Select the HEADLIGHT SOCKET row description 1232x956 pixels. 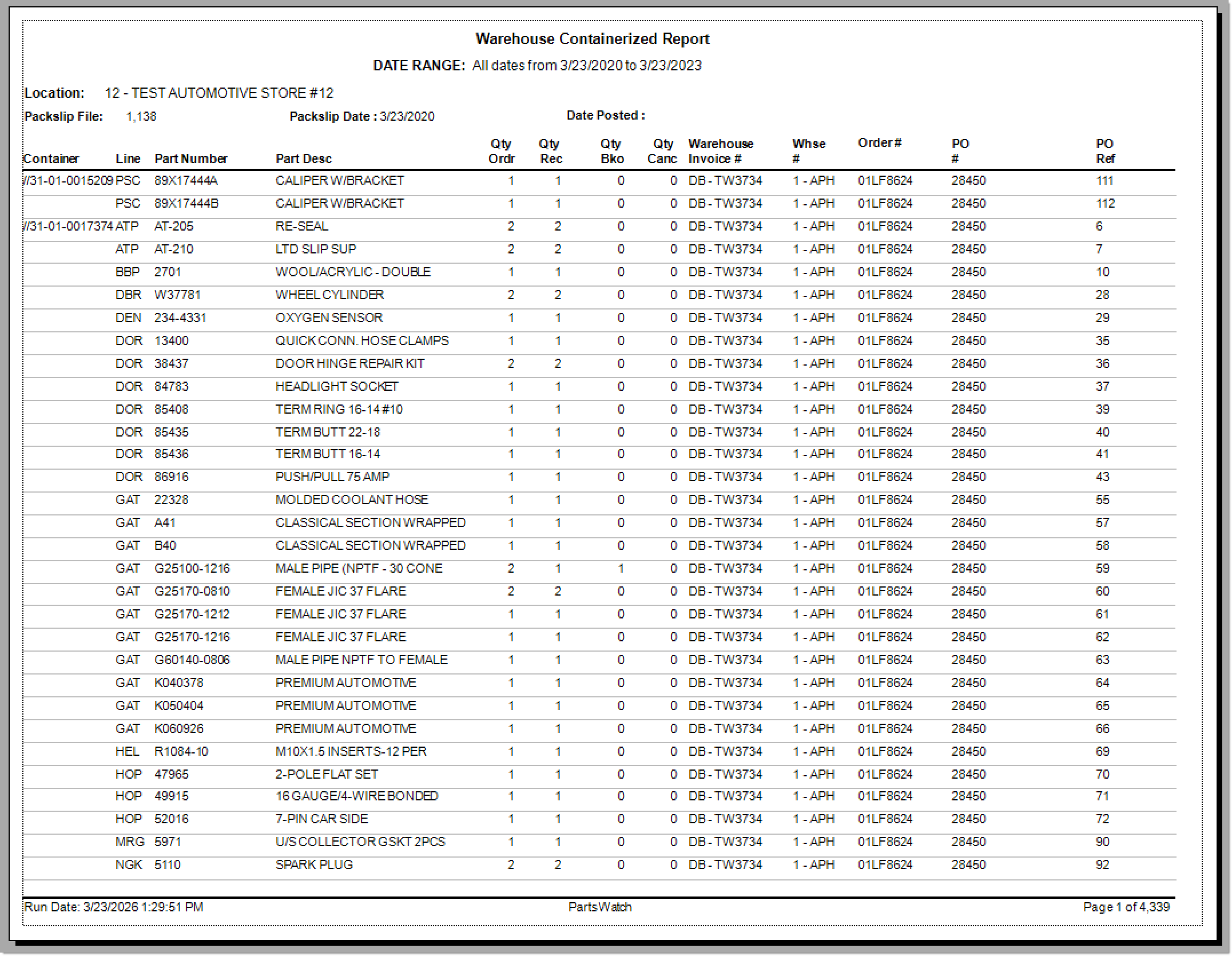pyautogui.click(x=336, y=387)
